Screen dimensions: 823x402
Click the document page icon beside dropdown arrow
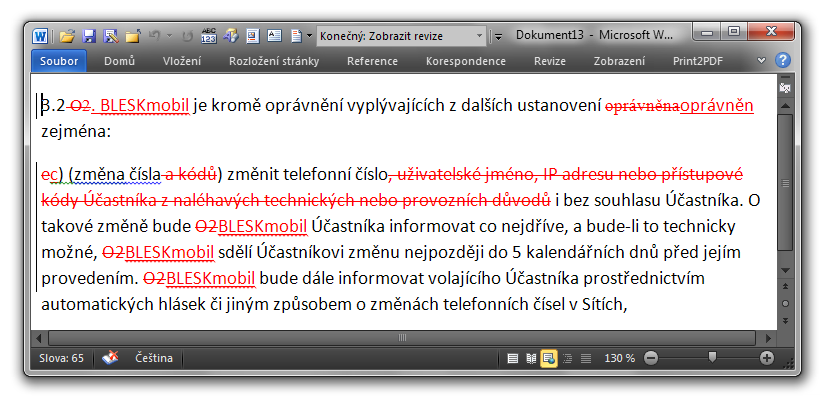297,36
